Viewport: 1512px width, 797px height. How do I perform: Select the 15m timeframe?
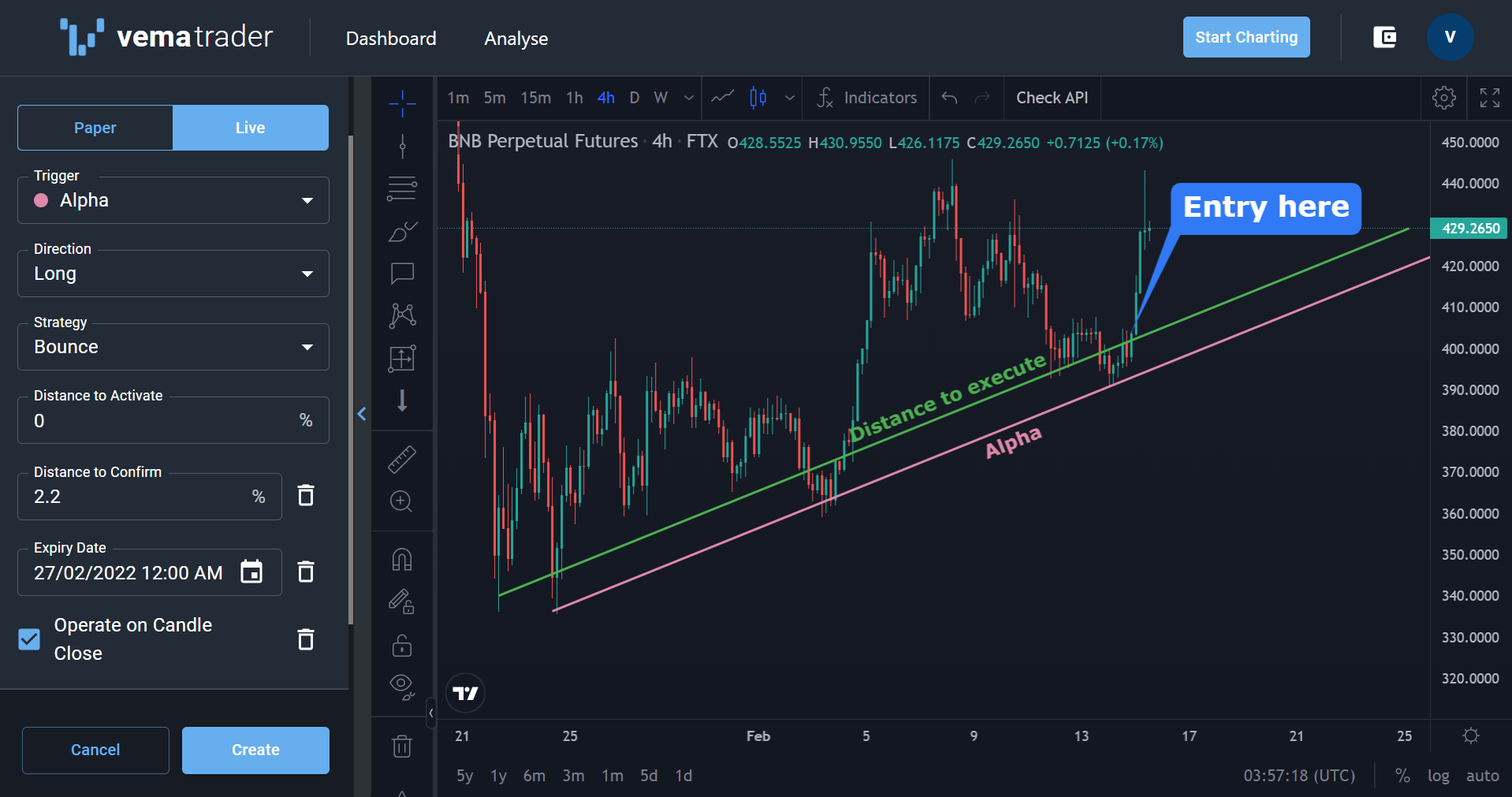[x=536, y=98]
